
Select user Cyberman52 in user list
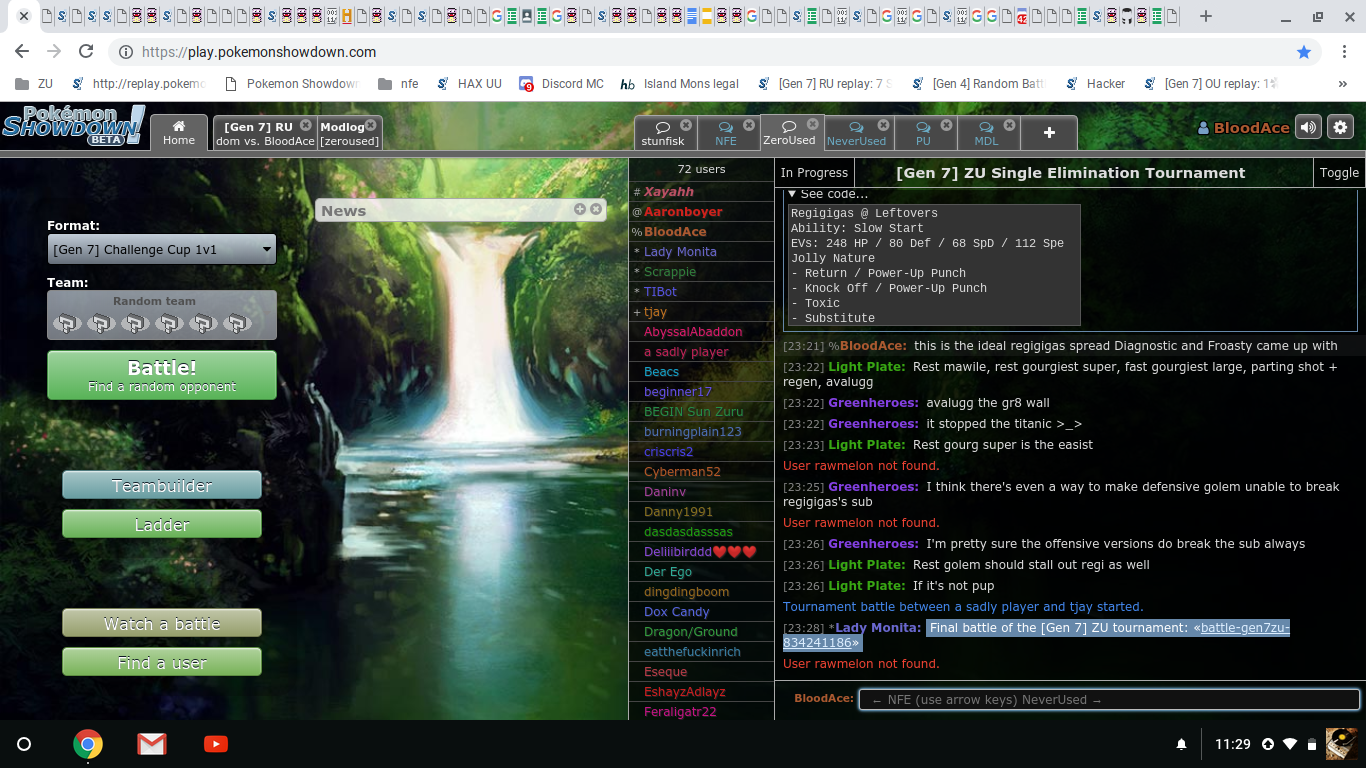pos(701,472)
